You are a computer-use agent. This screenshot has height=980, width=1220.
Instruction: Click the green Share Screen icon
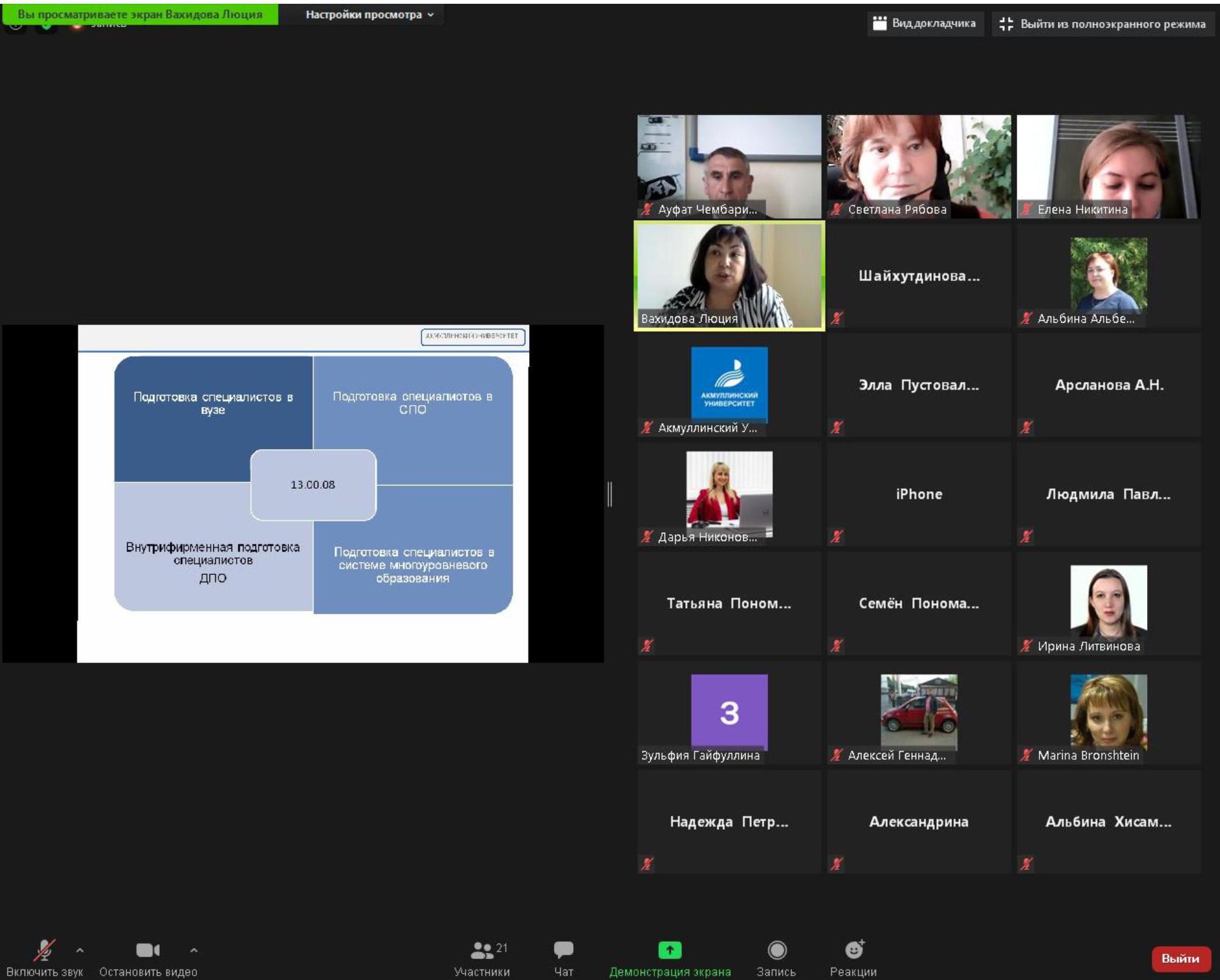(x=669, y=950)
